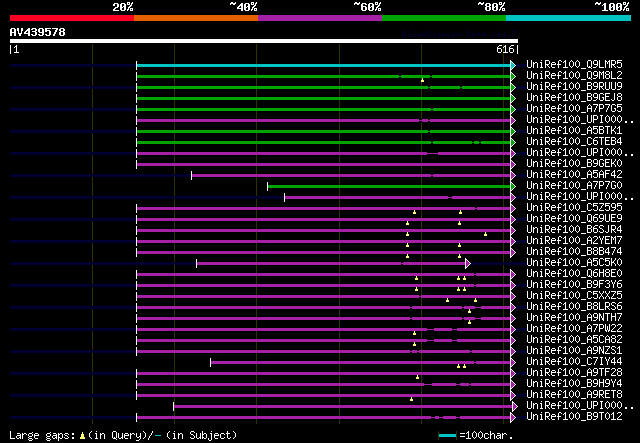Click the arrowhead of the A5AF42 alignment

coord(513,176)
